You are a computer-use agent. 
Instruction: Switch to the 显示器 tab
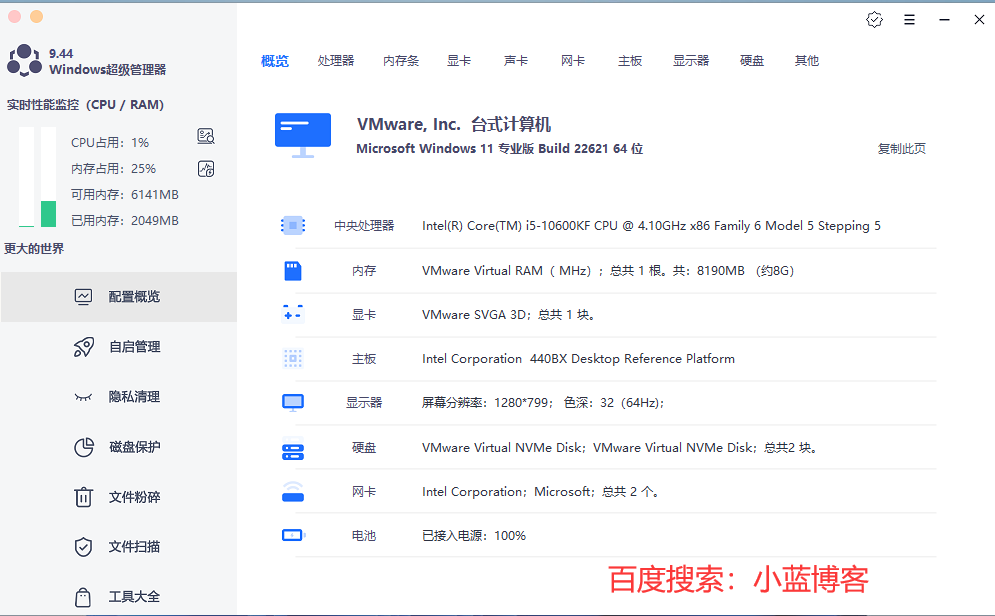[691, 61]
